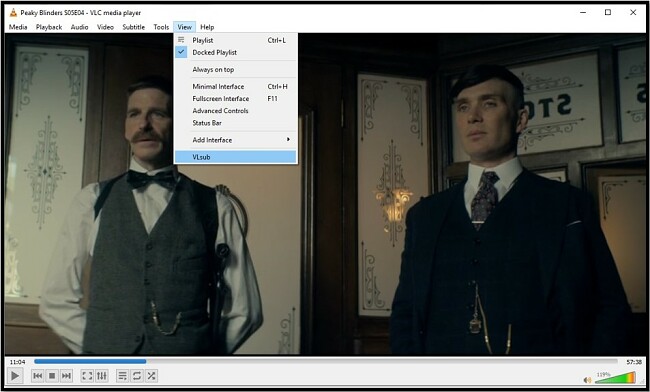The height and width of the screenshot is (392, 650).
Task: Enable Always on top
Action: [235, 70]
